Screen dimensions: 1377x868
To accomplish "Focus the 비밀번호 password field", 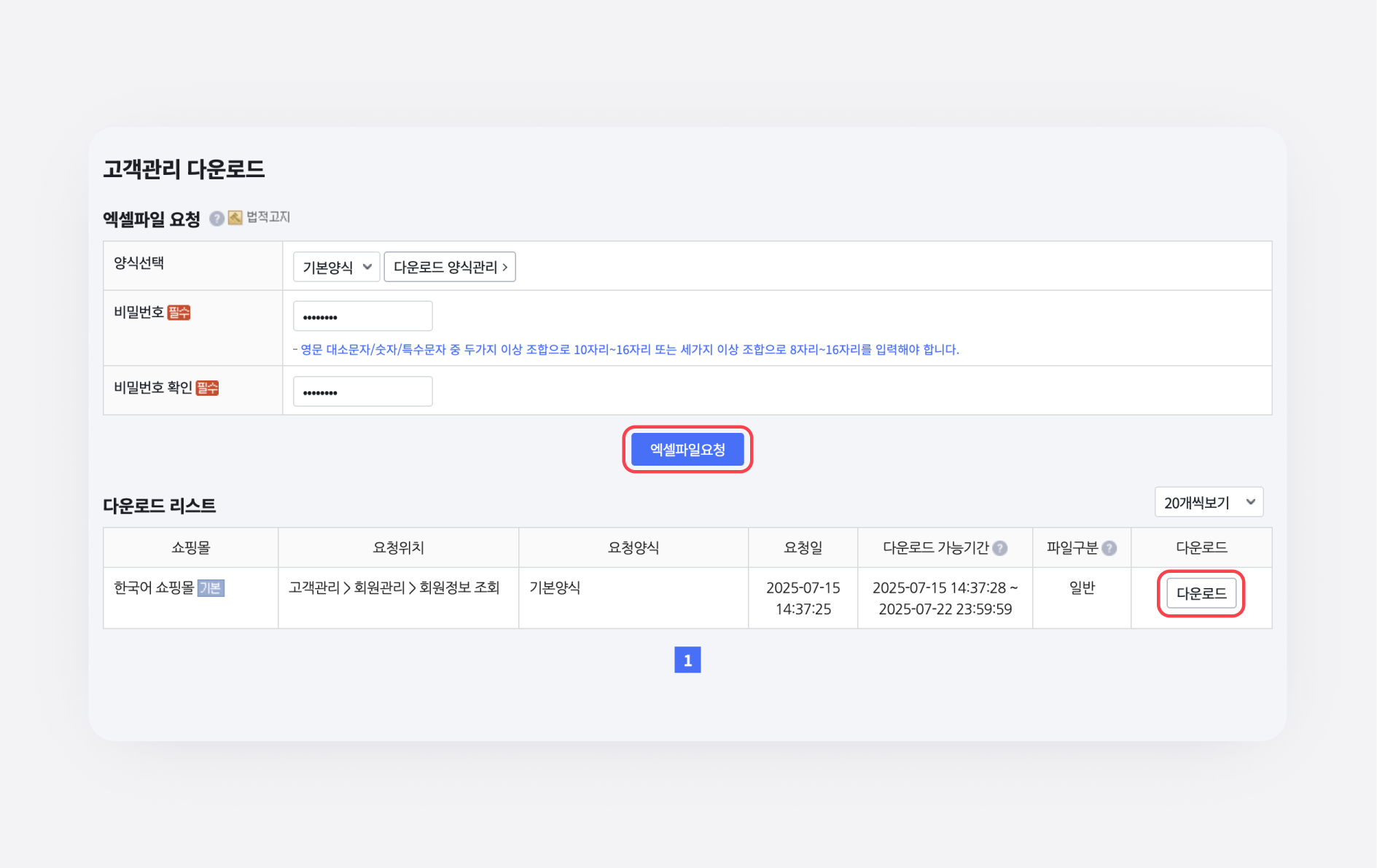I will [x=362, y=316].
